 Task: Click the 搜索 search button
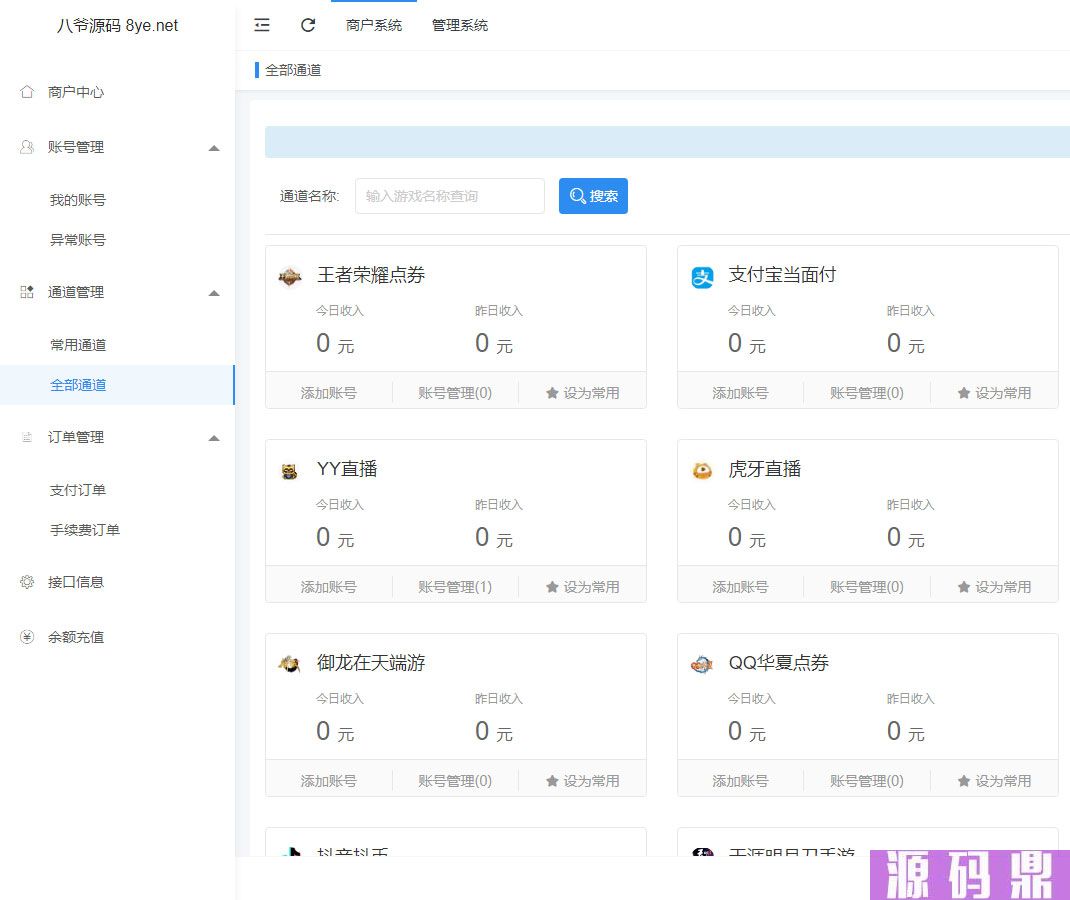click(x=593, y=196)
